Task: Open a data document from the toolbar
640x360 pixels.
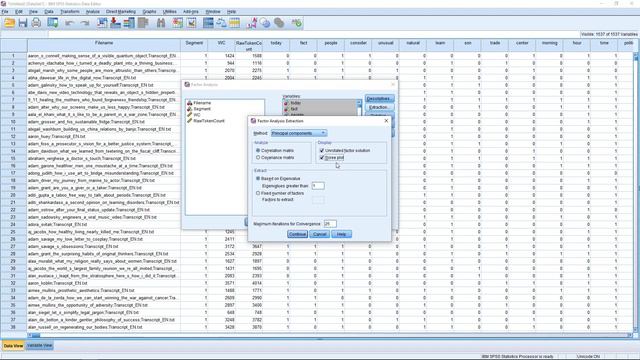Action: [9, 23]
